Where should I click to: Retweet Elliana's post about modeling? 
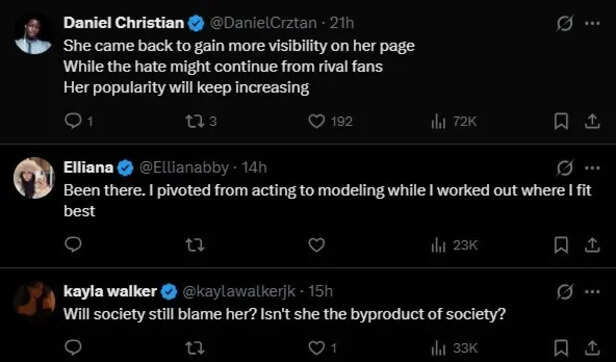tap(194, 246)
